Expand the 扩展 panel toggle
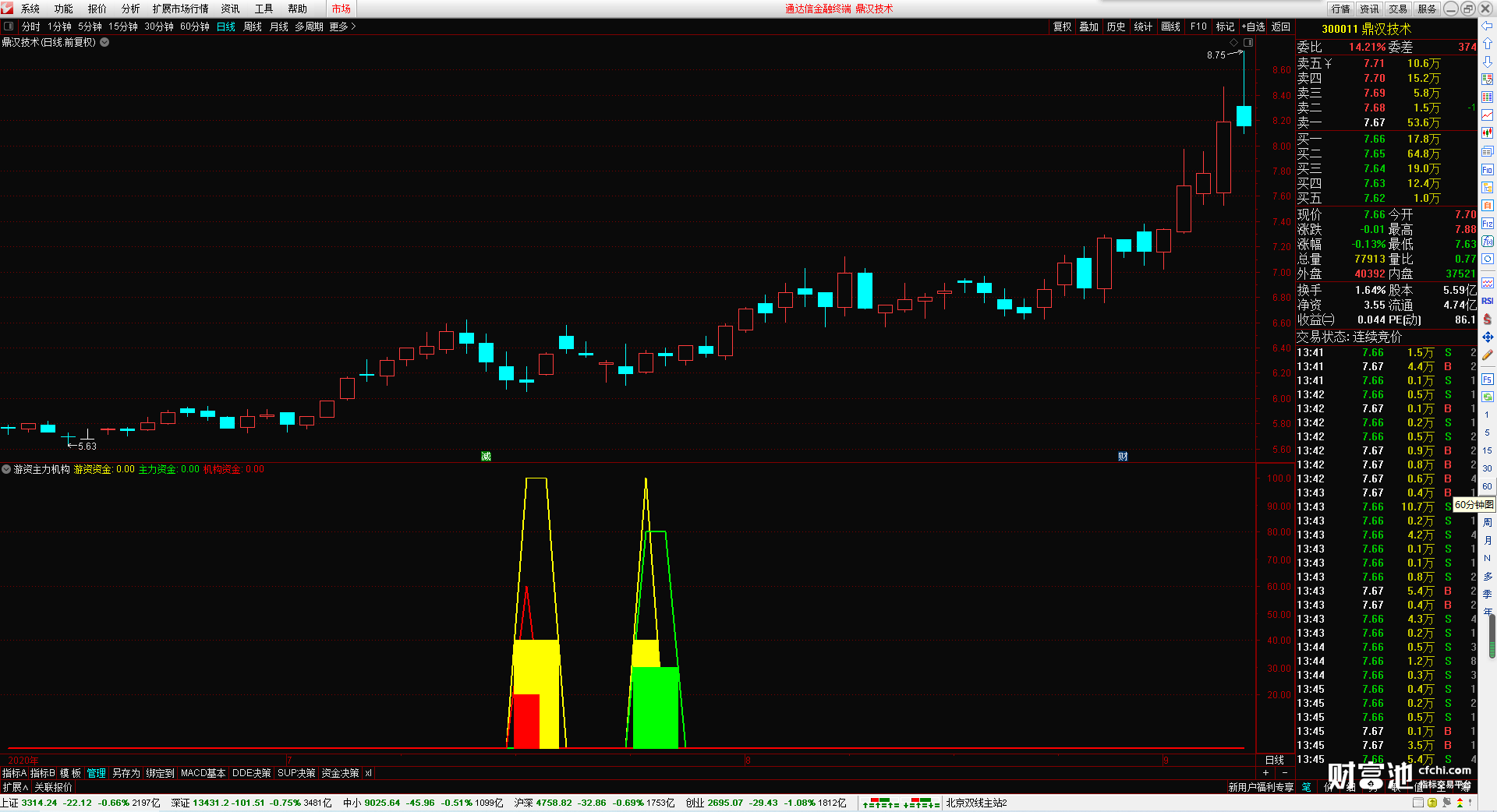 (x=16, y=787)
